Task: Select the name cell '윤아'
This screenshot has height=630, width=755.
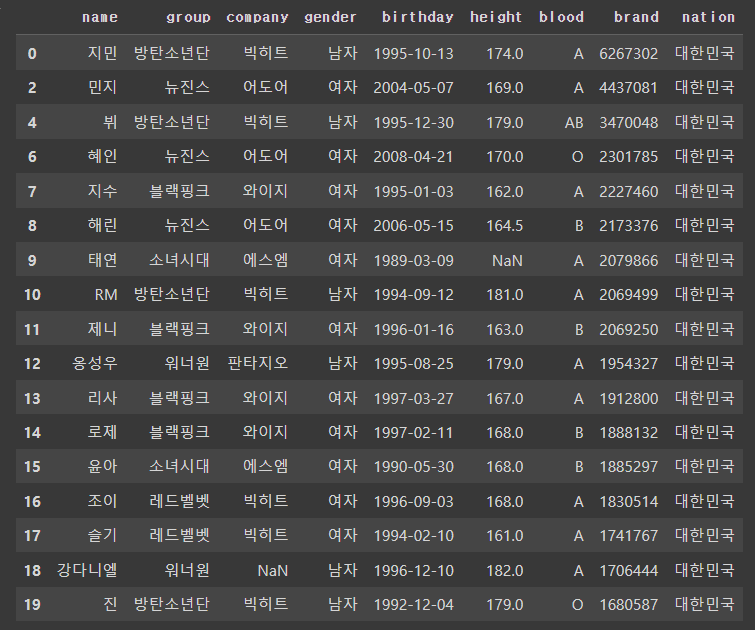Action: 102,466
